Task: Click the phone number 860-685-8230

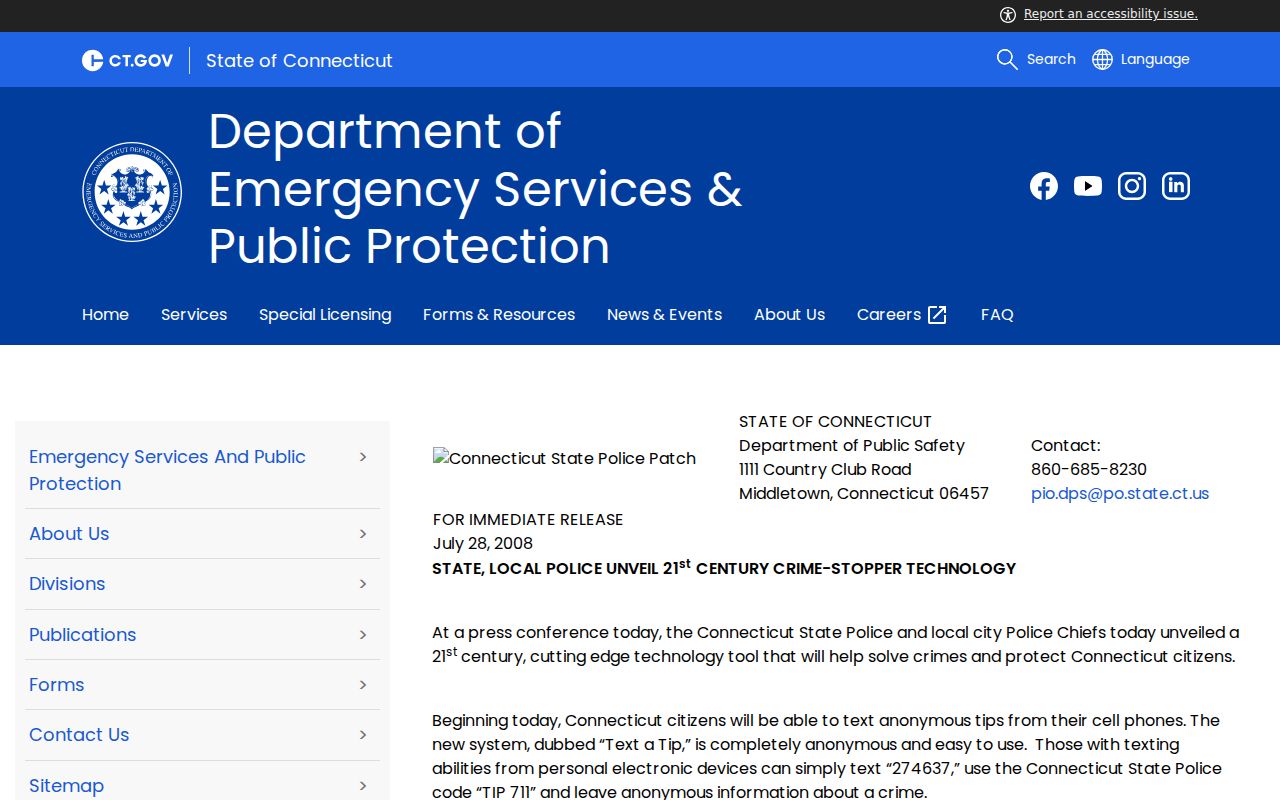Action: (x=1089, y=469)
